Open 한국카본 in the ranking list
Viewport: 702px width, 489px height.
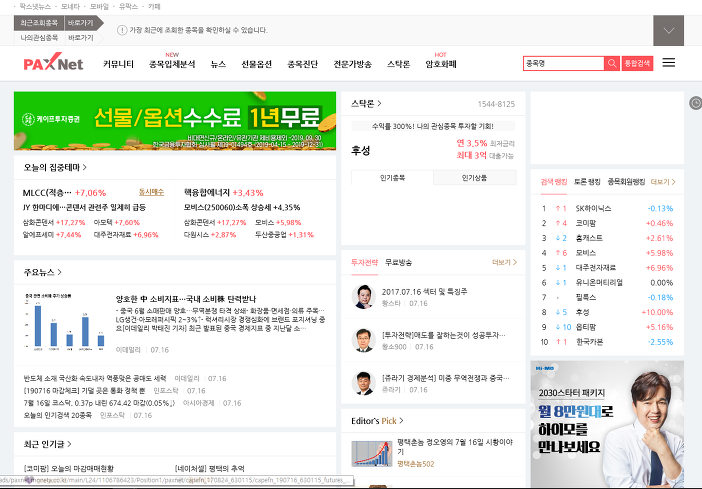589,342
